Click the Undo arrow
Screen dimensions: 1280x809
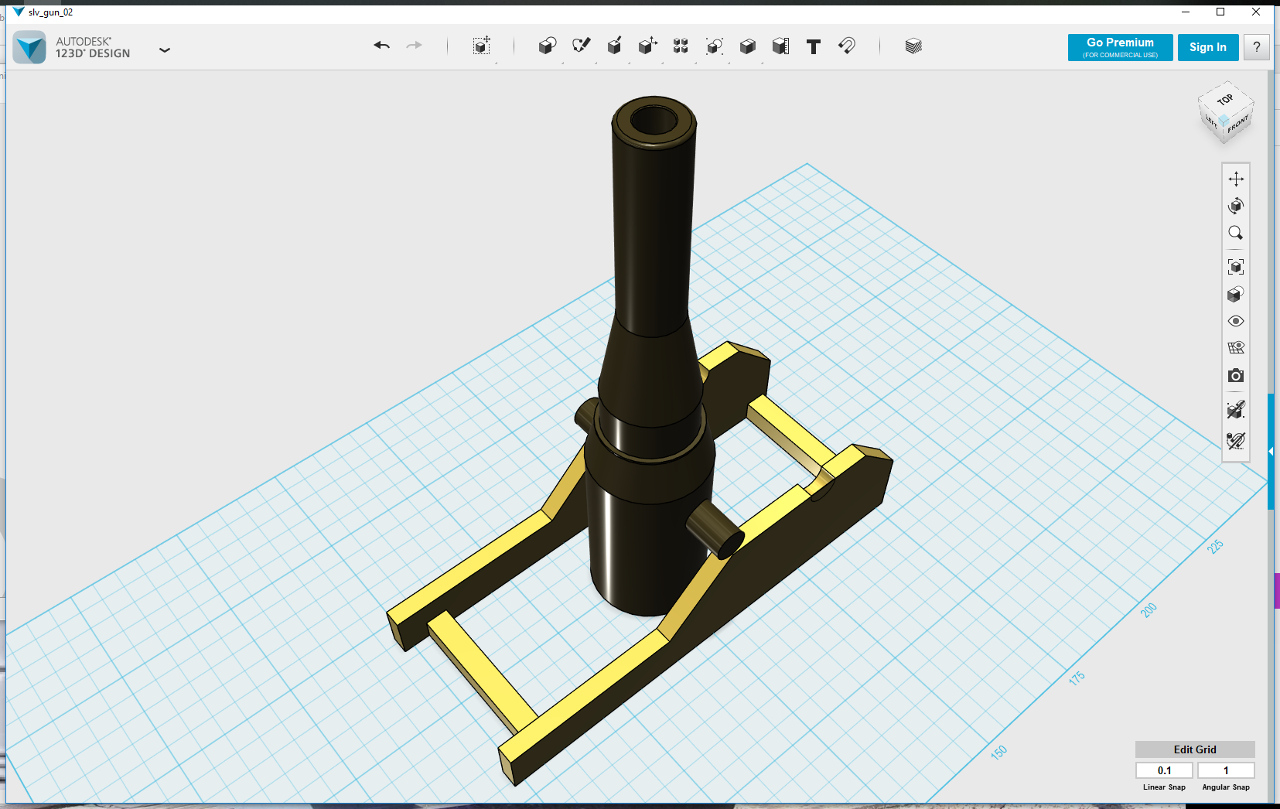coord(381,46)
